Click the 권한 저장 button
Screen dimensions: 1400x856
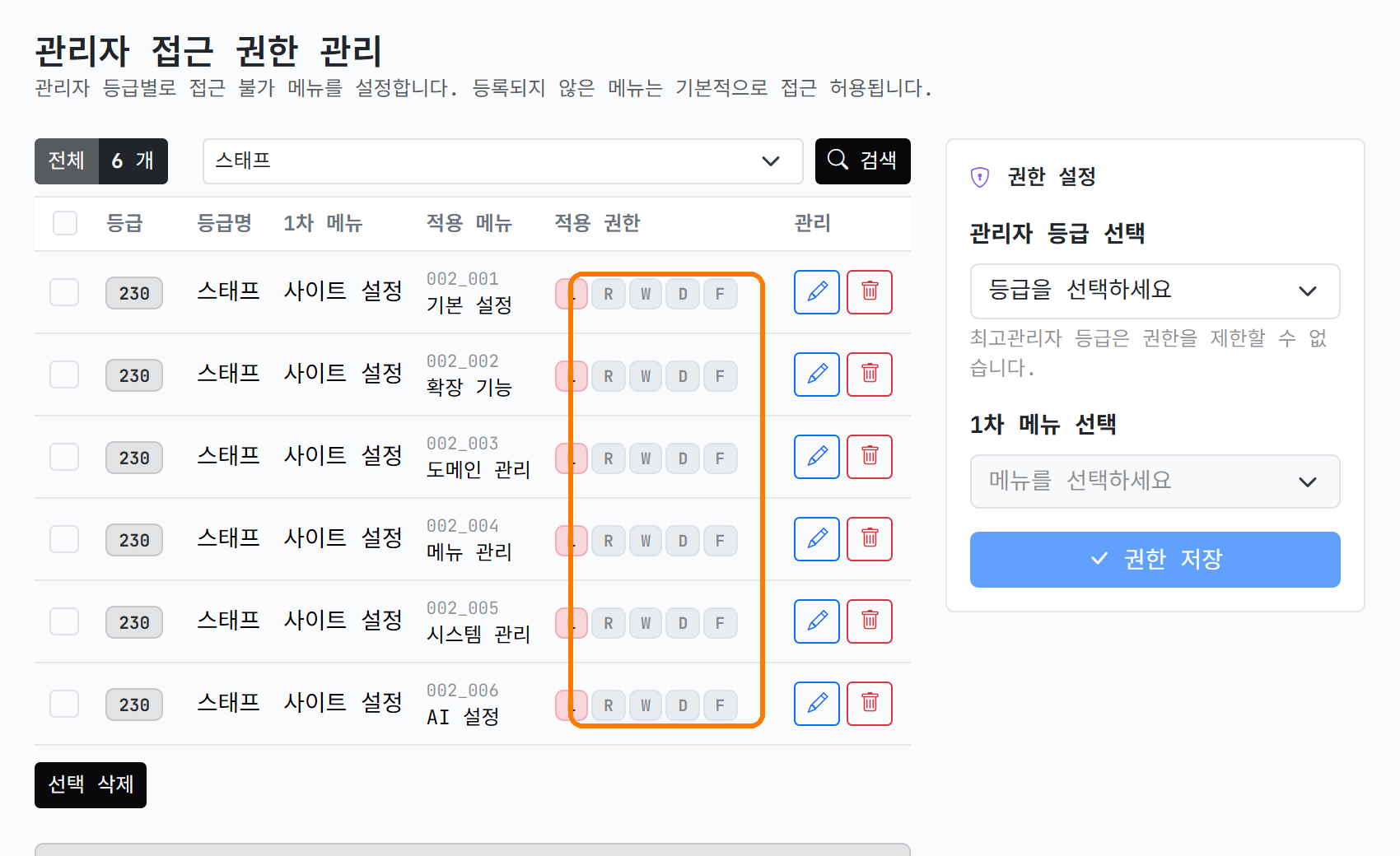1155,560
